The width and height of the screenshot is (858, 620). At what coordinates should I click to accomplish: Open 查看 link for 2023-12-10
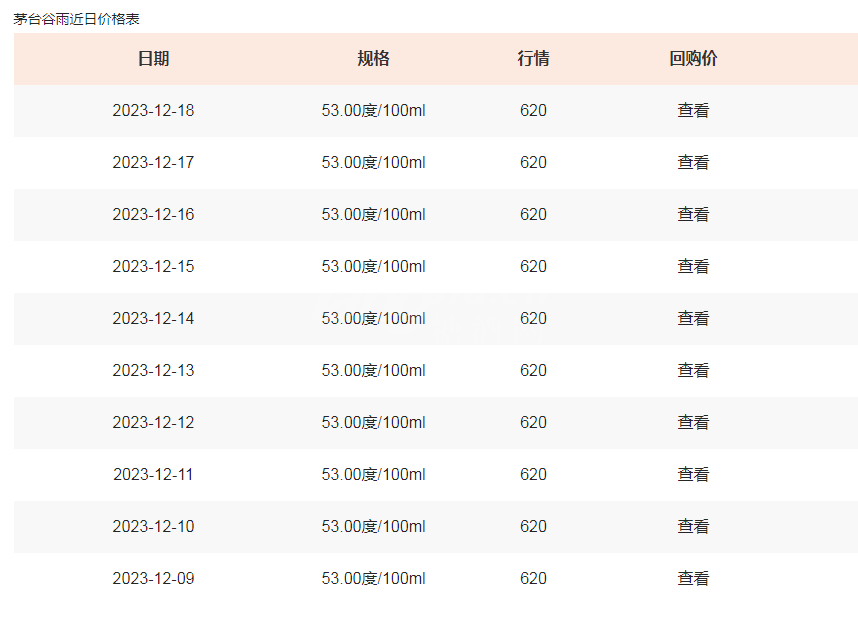point(693,526)
